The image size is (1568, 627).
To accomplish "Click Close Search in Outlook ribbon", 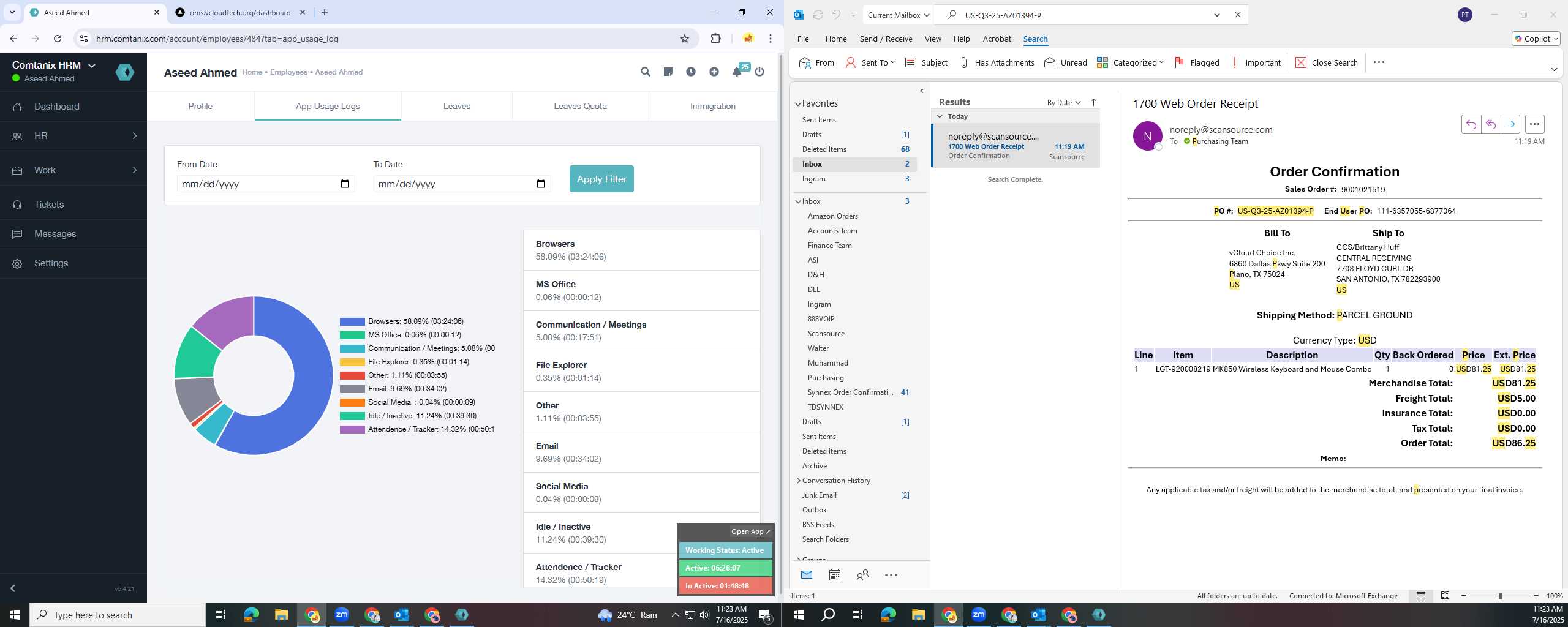I will (1327, 62).
